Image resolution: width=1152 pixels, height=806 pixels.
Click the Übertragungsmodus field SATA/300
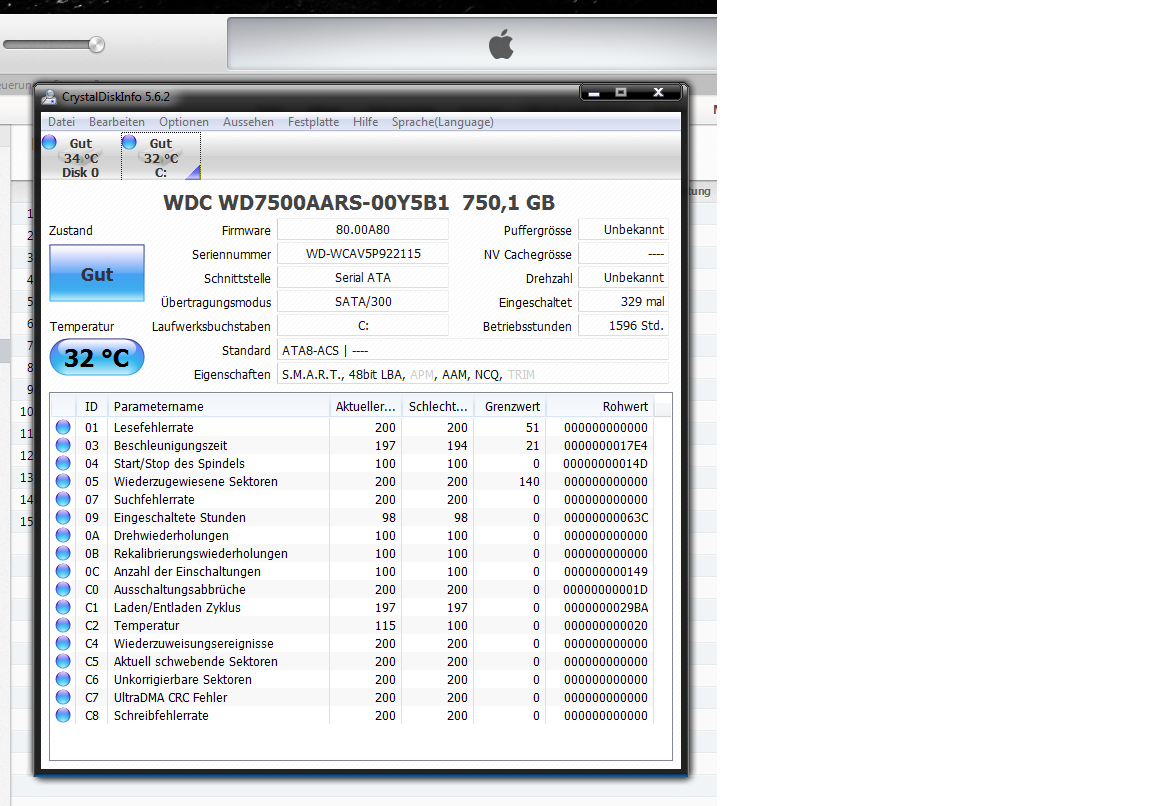363,301
